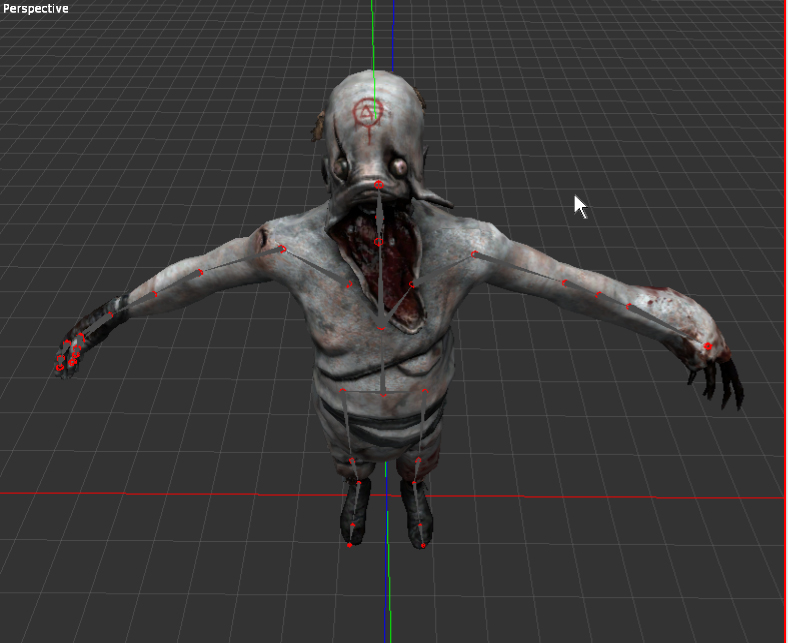Open the Perspective viewport label menu

coord(36,9)
